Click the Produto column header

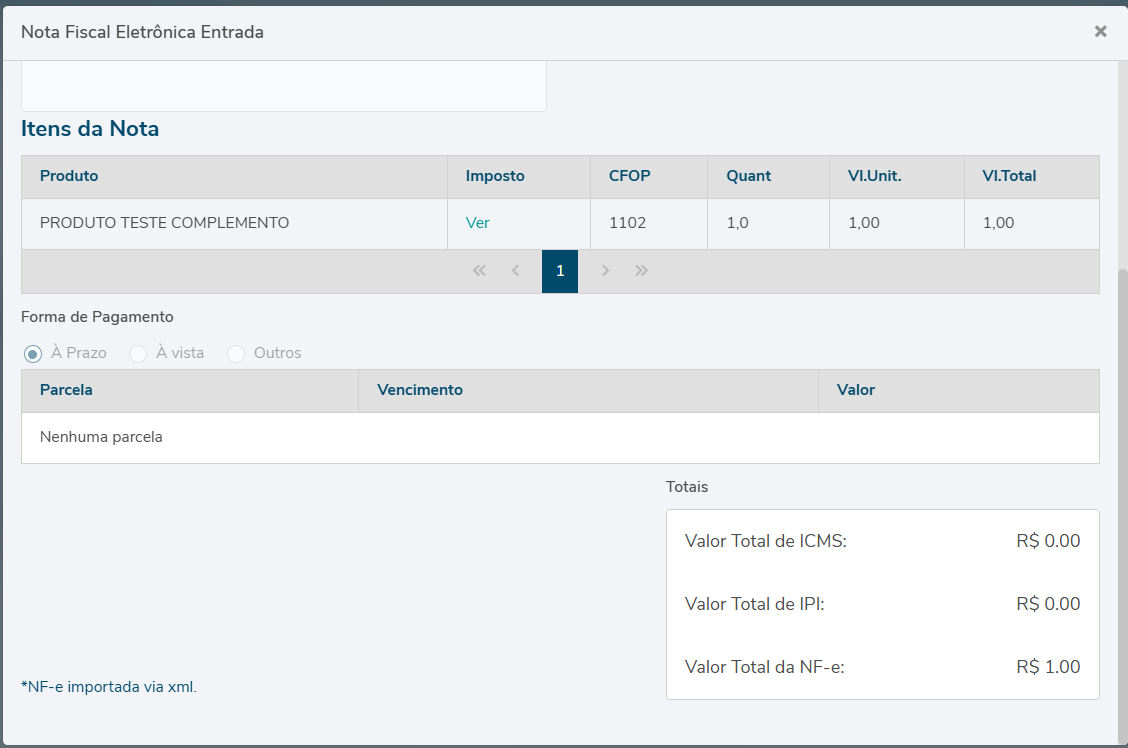pos(69,176)
